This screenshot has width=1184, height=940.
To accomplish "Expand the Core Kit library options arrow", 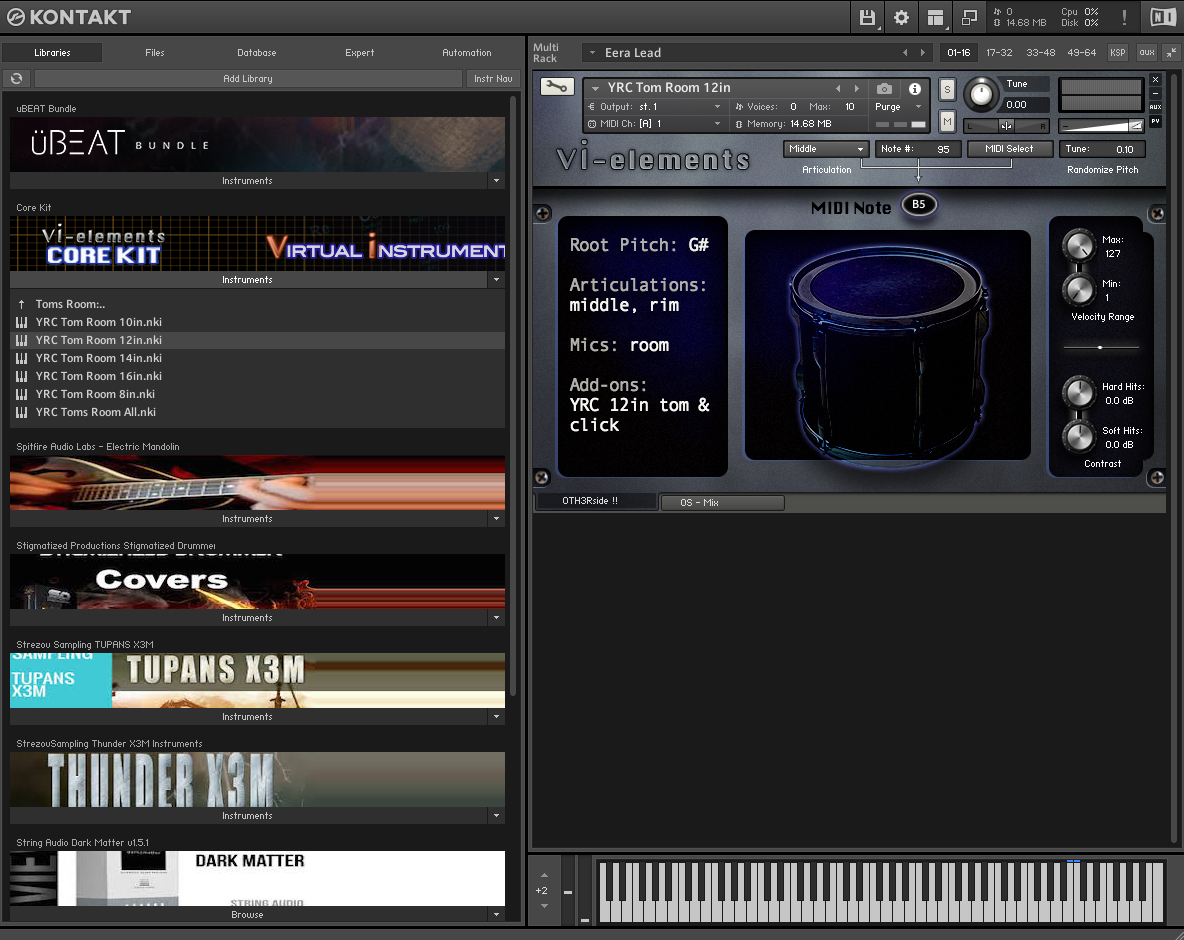I will (496, 279).
